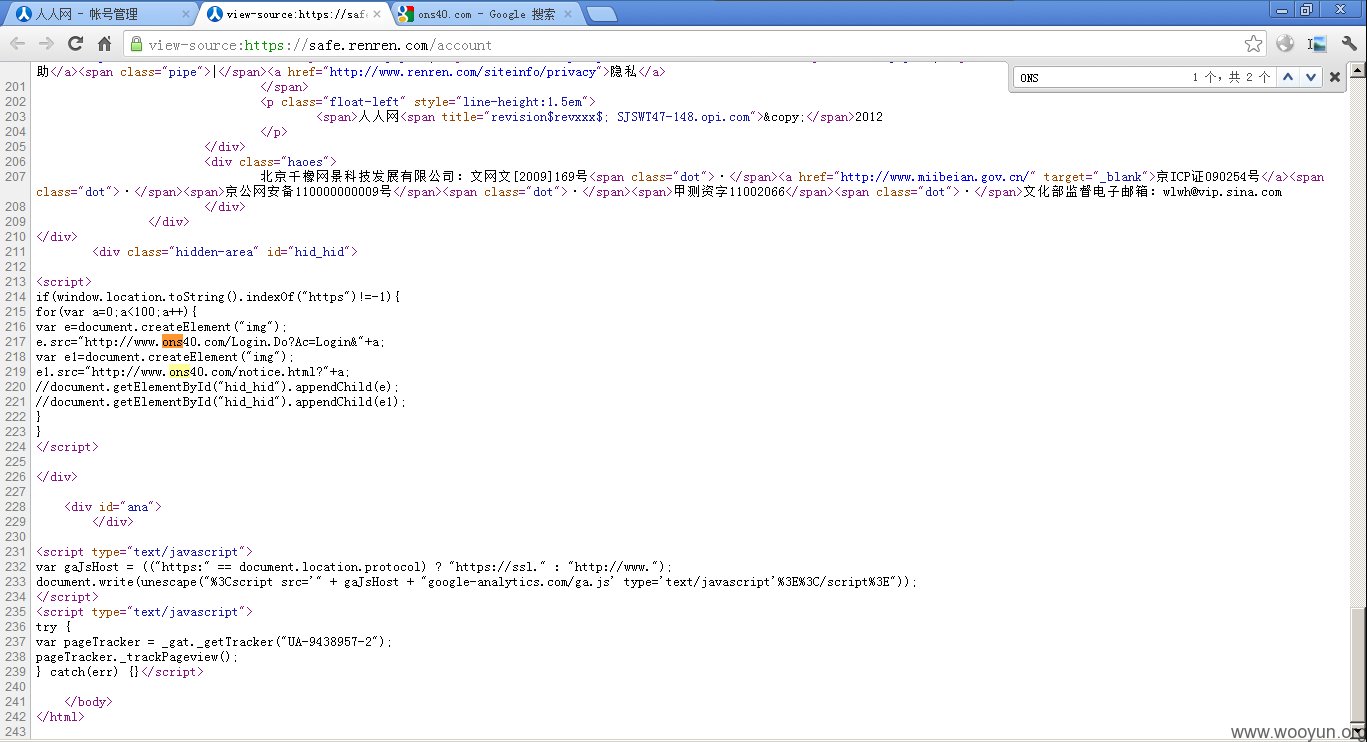Click the document.write(unescape( line

click(x=476, y=582)
